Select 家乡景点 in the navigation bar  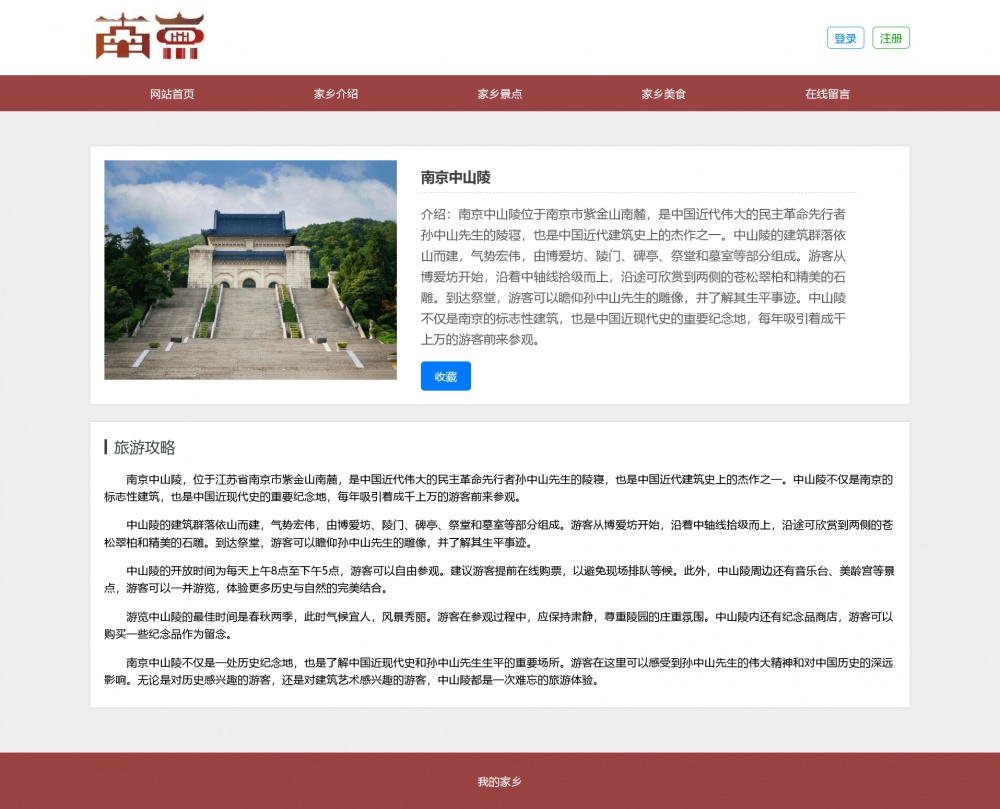tap(500, 94)
